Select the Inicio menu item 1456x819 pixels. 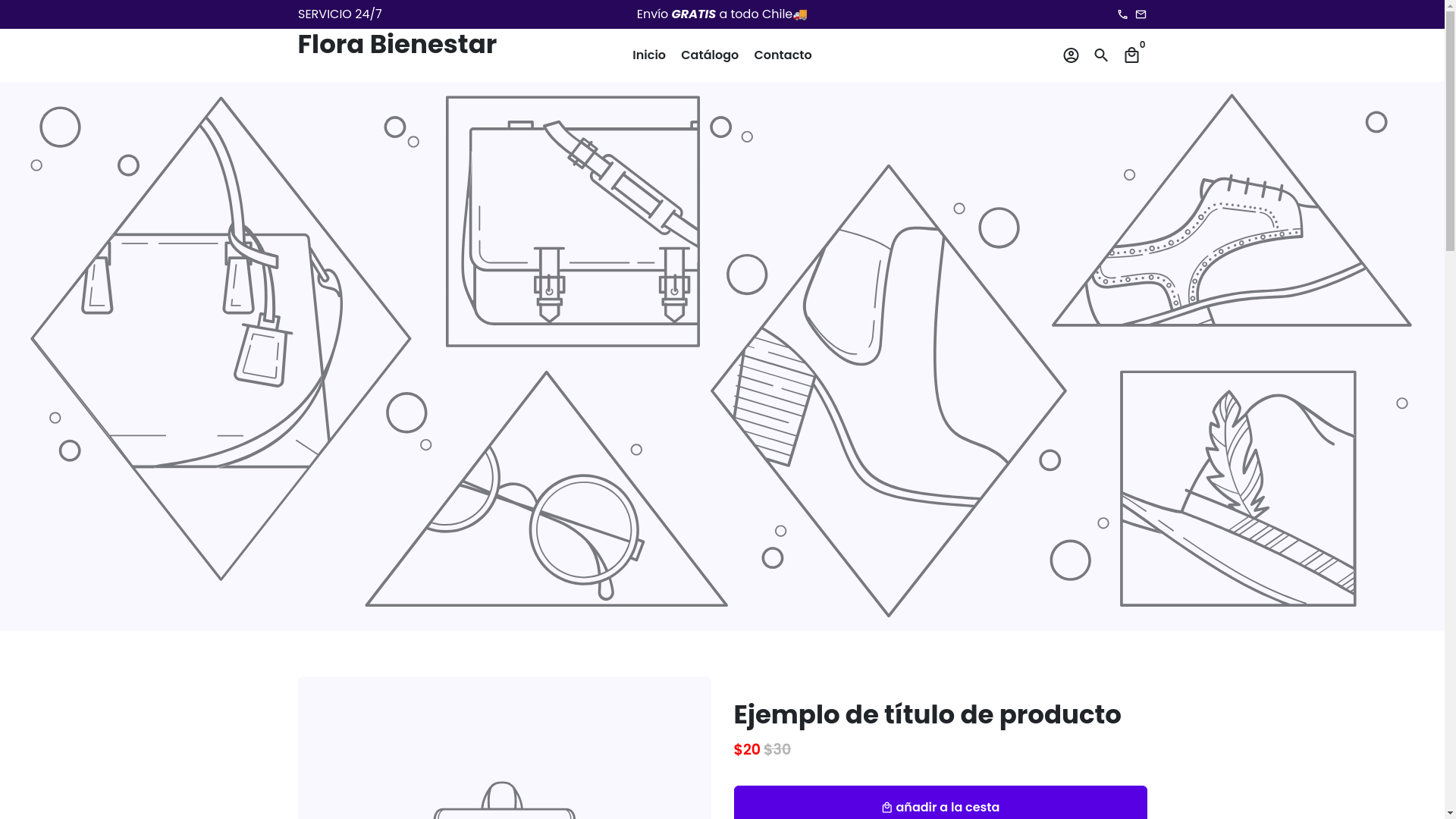(x=649, y=55)
